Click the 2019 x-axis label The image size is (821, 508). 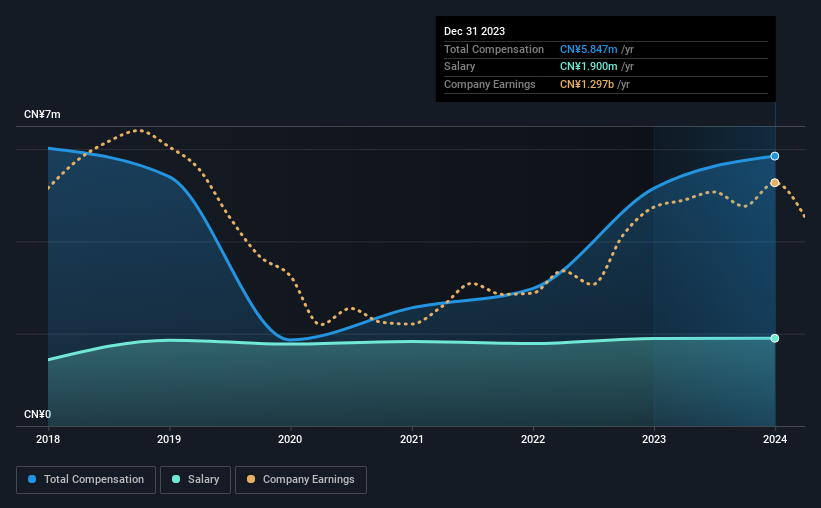tap(169, 439)
